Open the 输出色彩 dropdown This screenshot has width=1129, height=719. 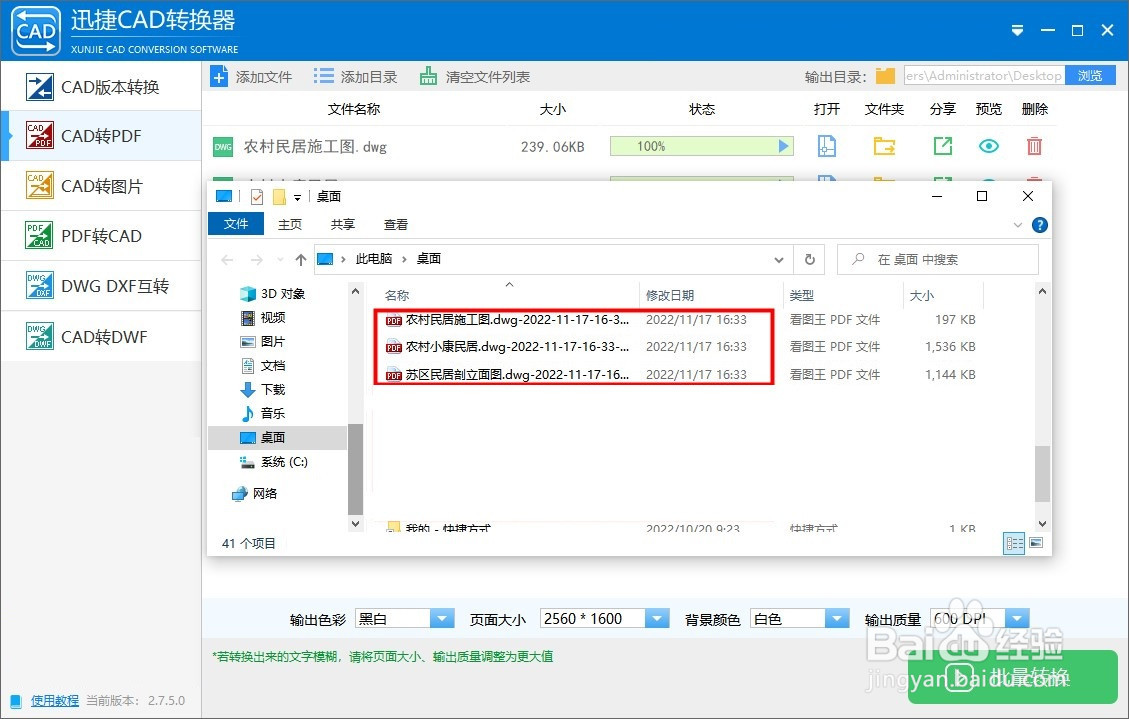tap(442, 618)
